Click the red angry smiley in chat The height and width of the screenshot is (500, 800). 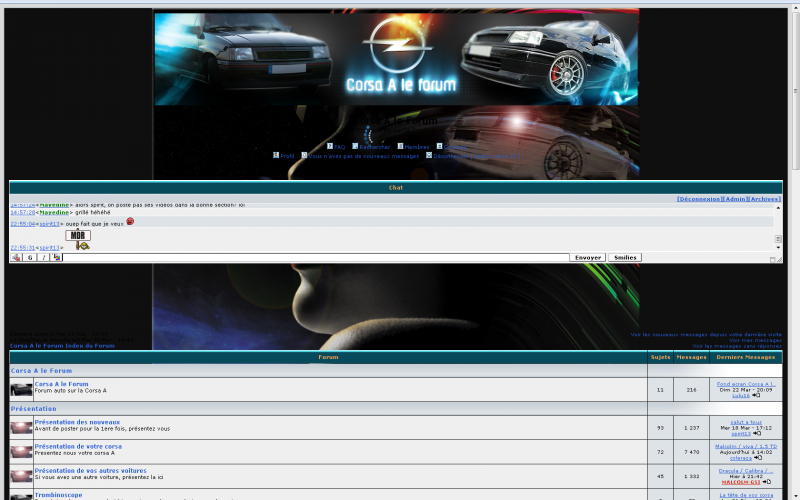coord(130,221)
